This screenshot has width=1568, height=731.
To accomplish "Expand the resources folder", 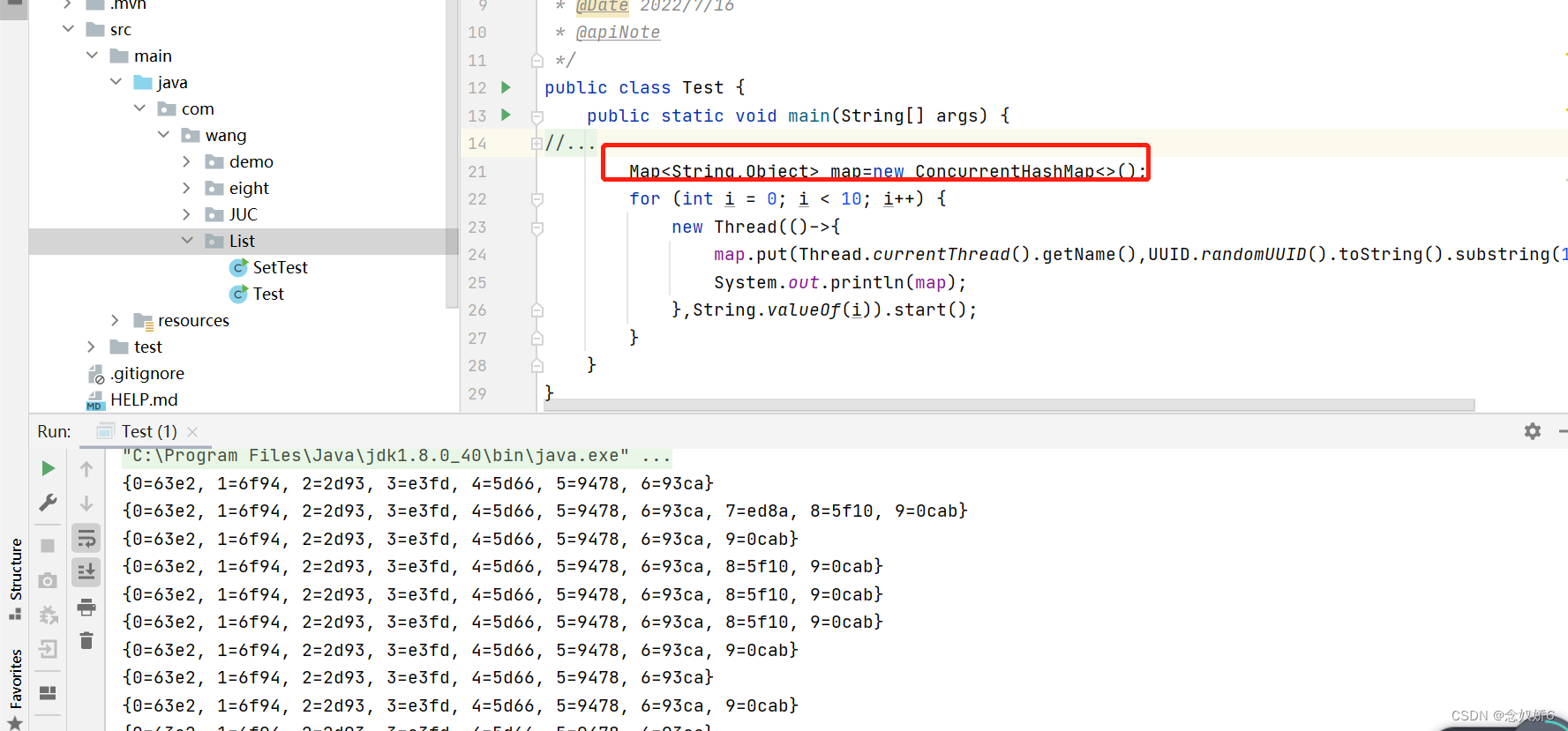I will (x=115, y=320).
